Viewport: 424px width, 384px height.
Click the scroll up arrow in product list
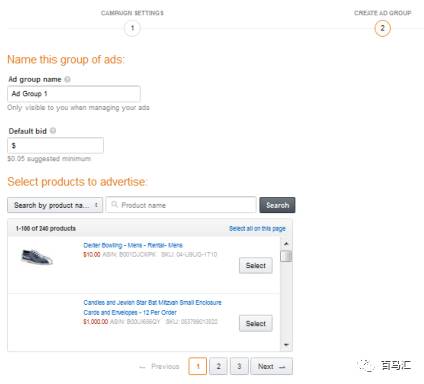(286, 244)
